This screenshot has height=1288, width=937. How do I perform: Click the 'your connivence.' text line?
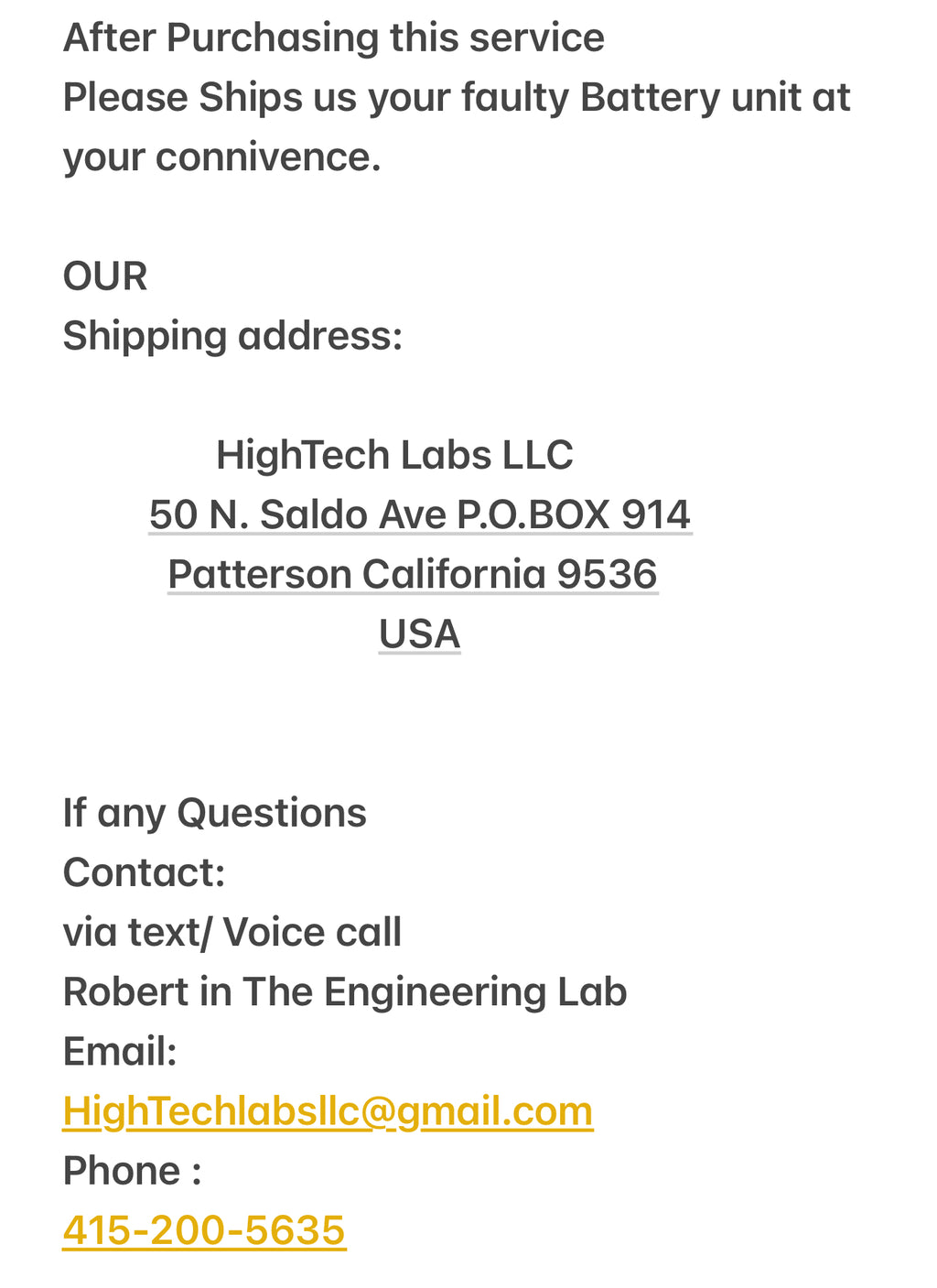click(x=221, y=157)
